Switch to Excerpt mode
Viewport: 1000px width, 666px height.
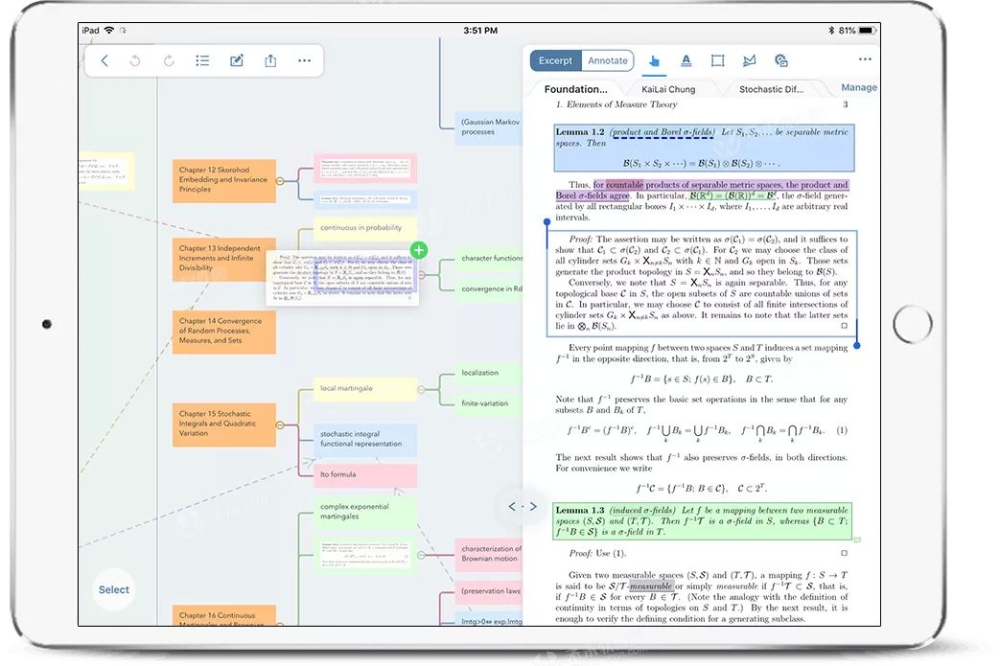click(555, 61)
